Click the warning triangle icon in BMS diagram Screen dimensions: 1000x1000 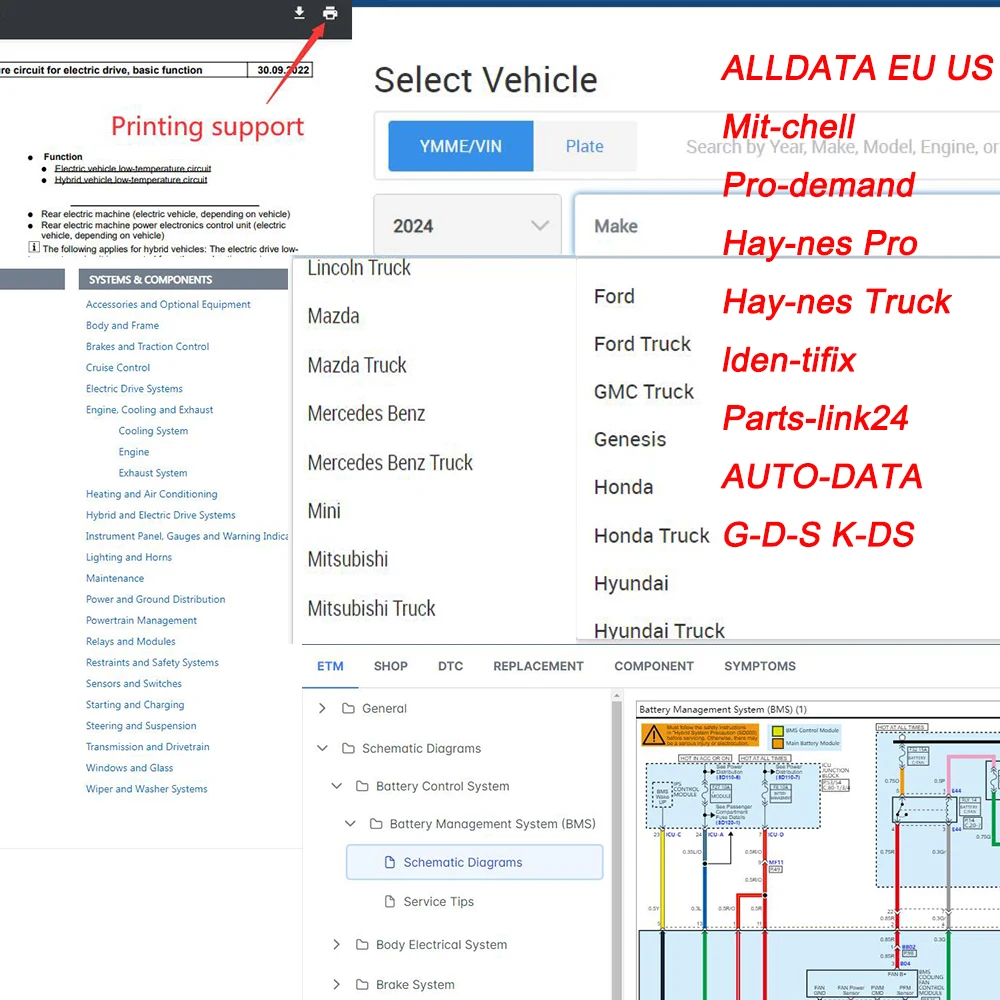(x=653, y=735)
